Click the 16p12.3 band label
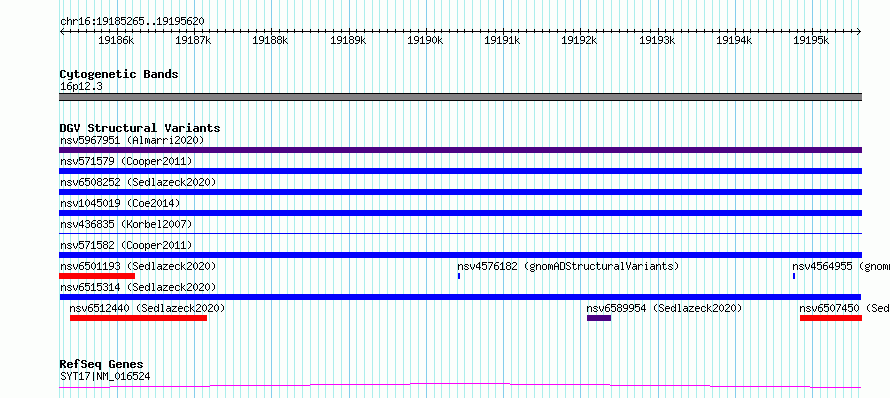The width and height of the screenshot is (890, 398). (x=81, y=86)
